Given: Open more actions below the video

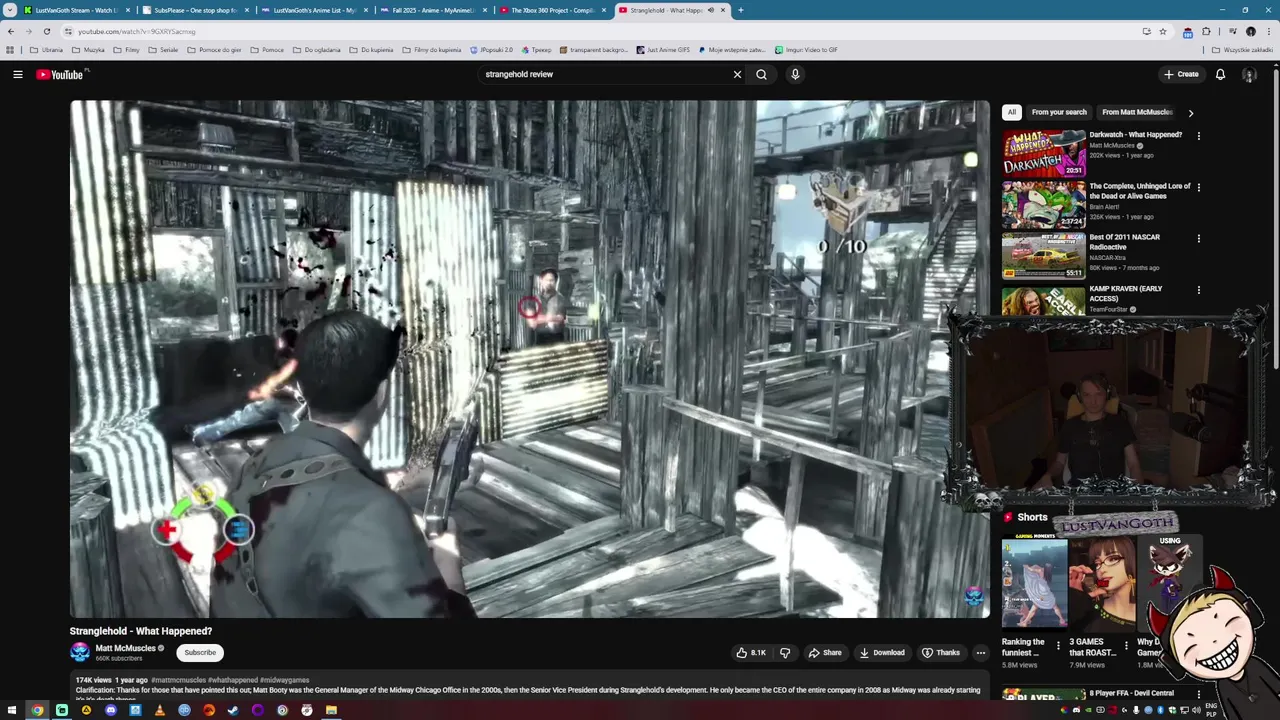Looking at the screenshot, I should pos(980,653).
